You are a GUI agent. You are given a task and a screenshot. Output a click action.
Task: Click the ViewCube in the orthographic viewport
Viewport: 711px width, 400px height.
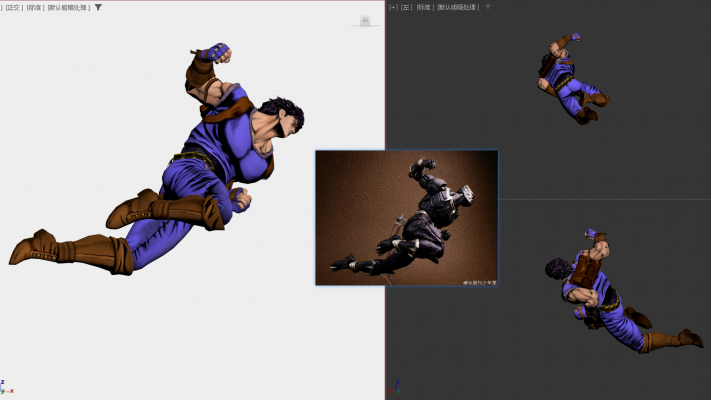365,21
